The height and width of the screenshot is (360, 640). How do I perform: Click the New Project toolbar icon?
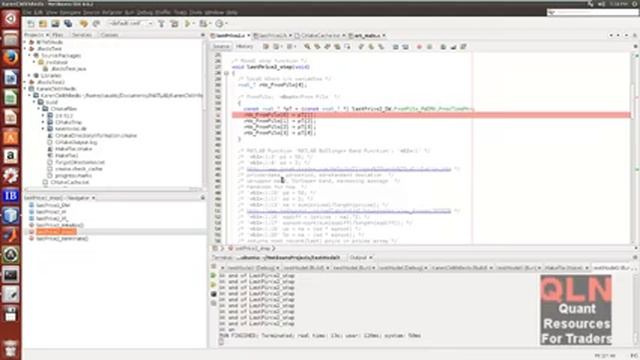(43, 24)
